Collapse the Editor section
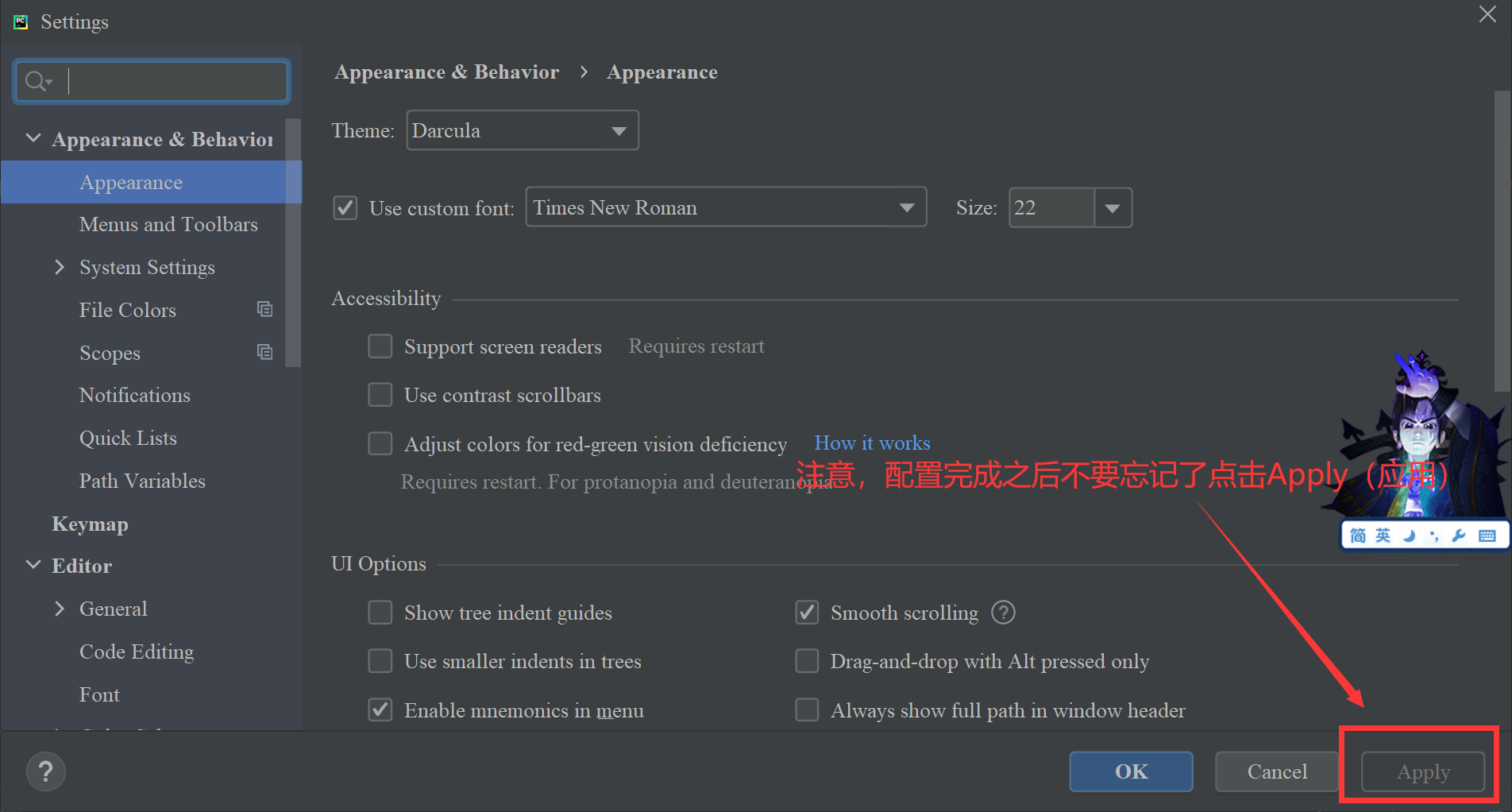Viewport: 1512px width, 812px height. coord(33,565)
